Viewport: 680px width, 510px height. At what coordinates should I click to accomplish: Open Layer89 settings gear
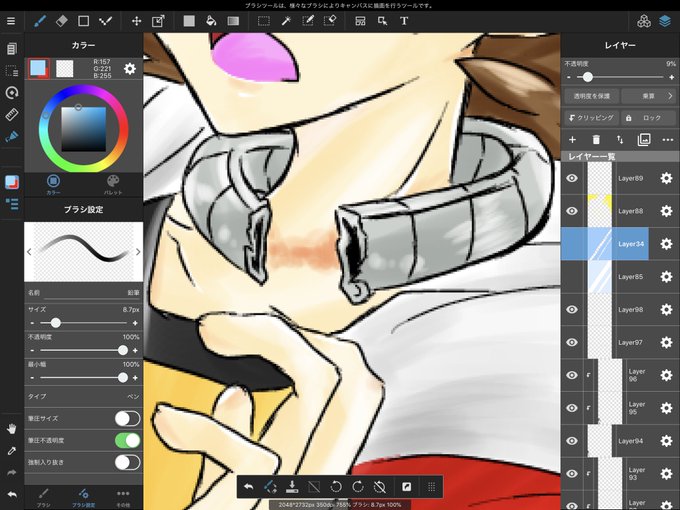(x=666, y=178)
